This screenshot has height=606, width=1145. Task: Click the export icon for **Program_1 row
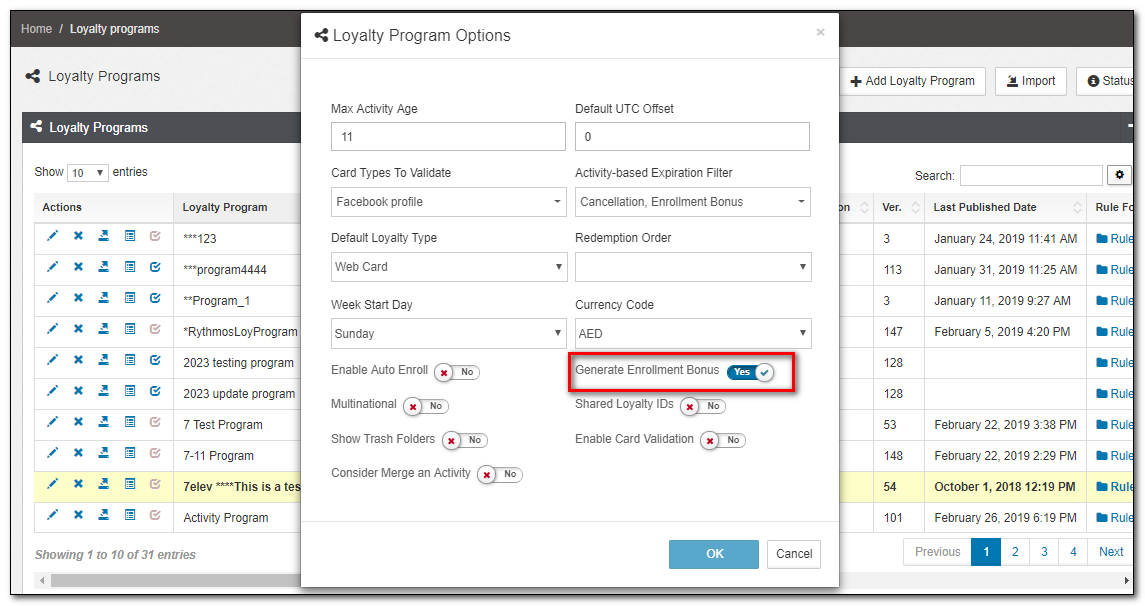104,300
